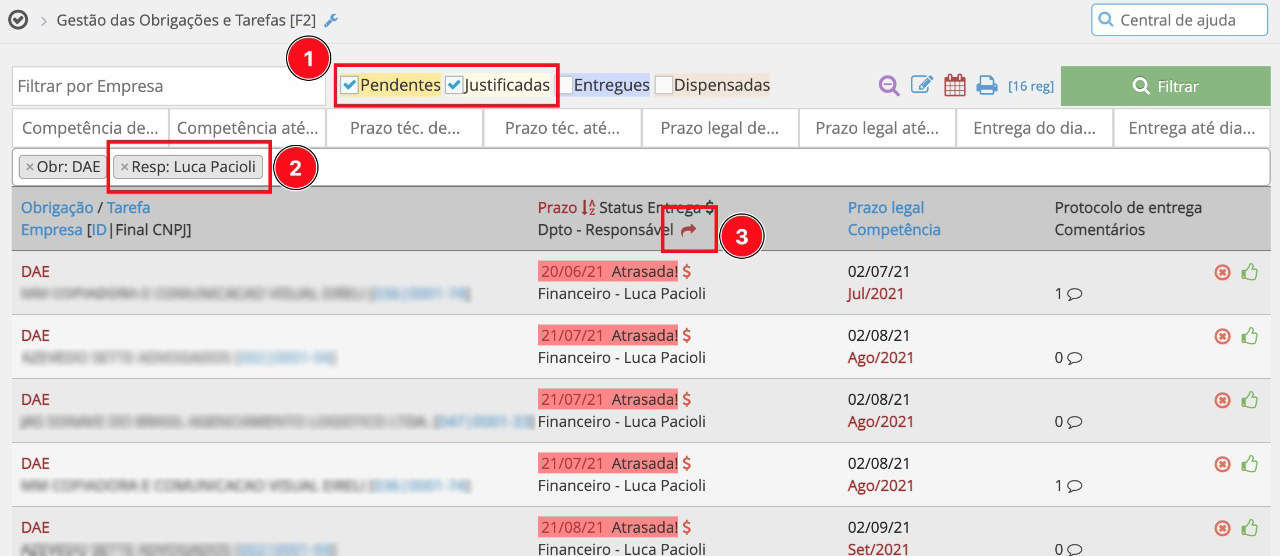This screenshot has width=1280, height=556.
Task: Open the 'Prazo legal até...' date field
Action: (879, 128)
